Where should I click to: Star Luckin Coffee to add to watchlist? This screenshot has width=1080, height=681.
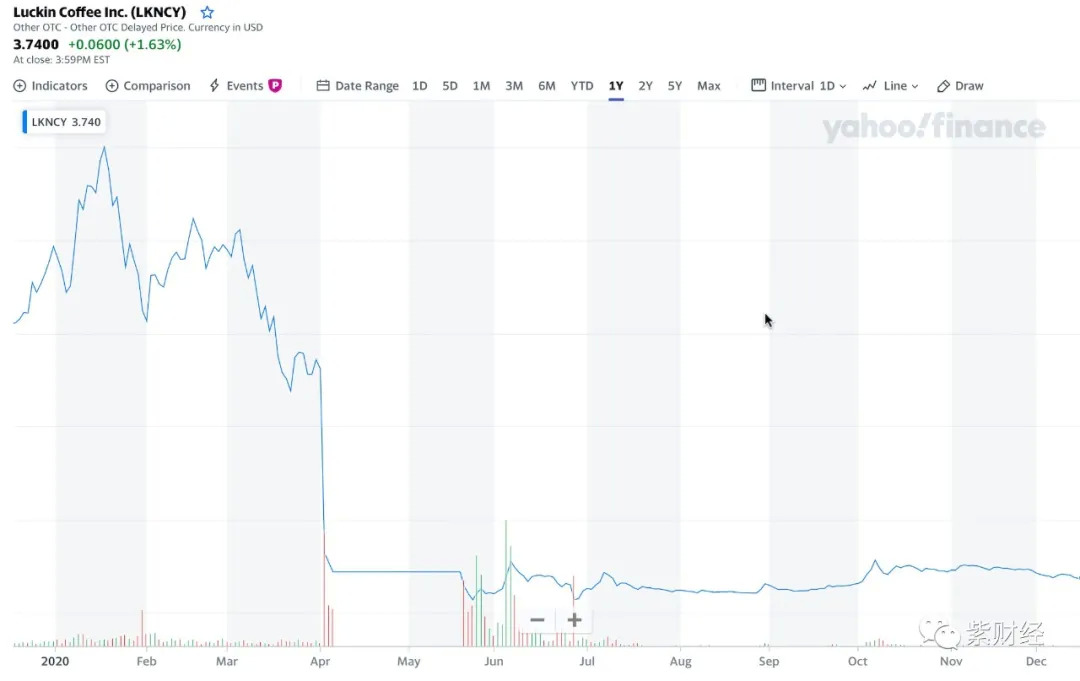207,13
